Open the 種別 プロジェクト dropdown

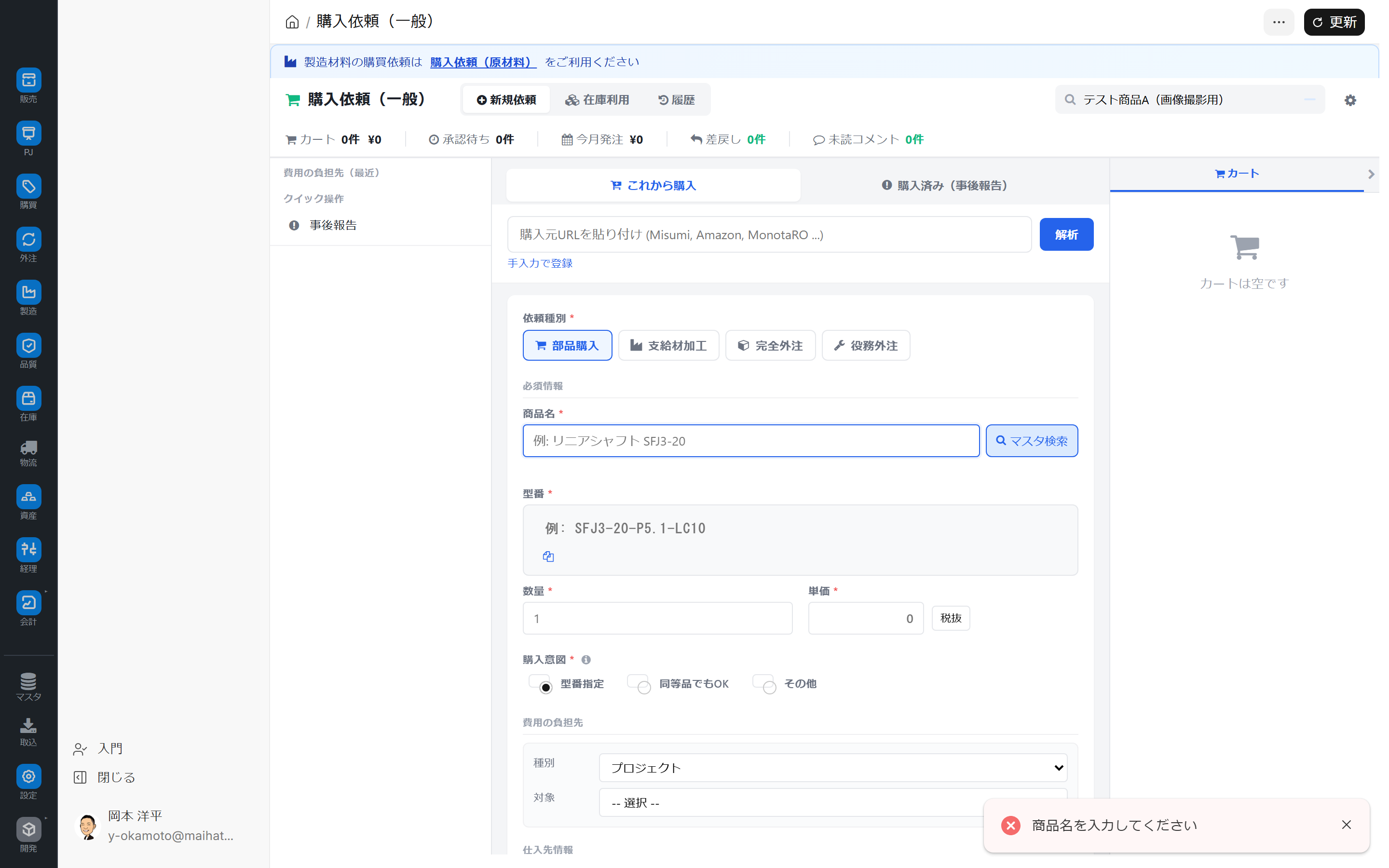[832, 768]
